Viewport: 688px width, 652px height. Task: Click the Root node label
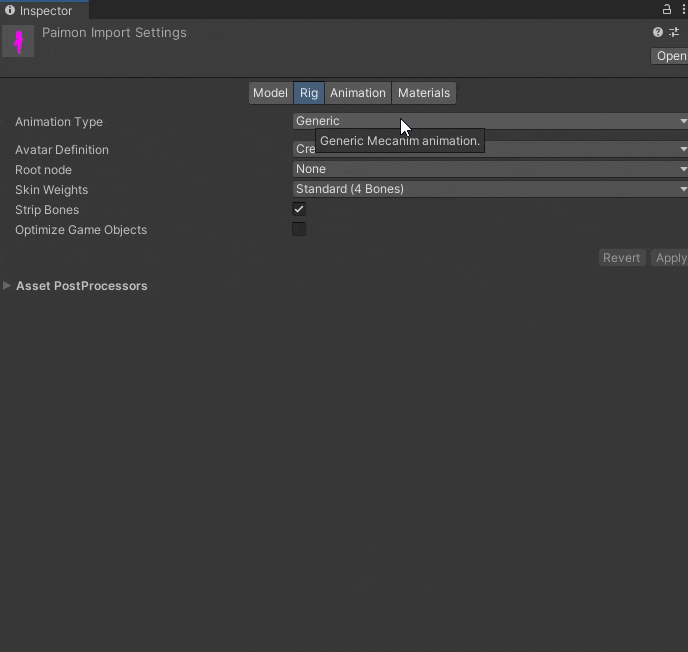coord(43,170)
